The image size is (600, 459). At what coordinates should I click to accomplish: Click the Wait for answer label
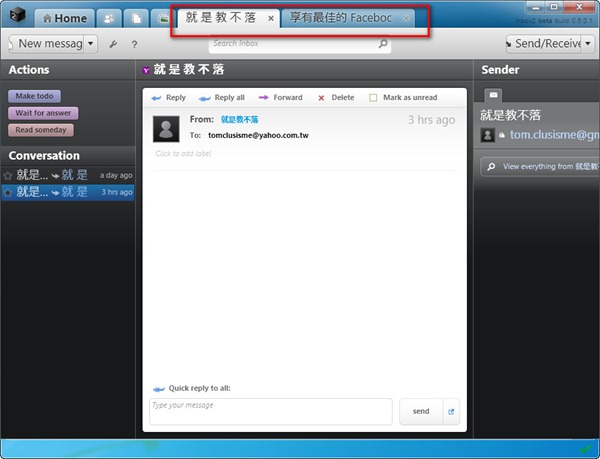coord(43,113)
